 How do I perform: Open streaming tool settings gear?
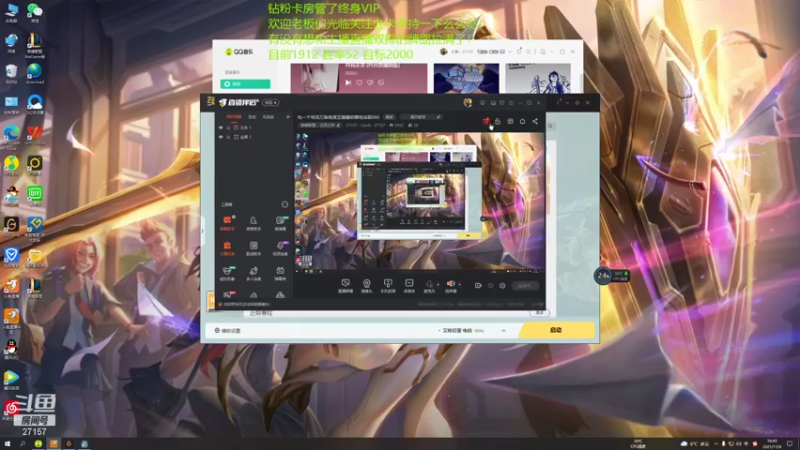(502, 286)
